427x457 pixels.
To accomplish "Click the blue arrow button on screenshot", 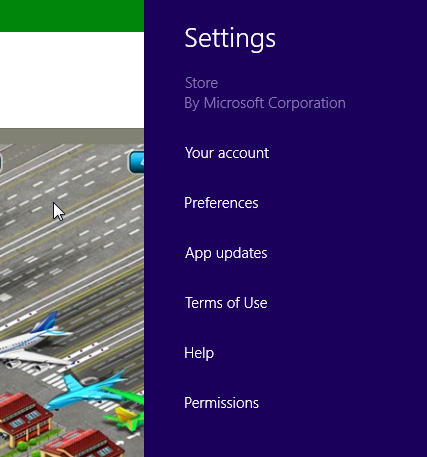I will [137, 162].
